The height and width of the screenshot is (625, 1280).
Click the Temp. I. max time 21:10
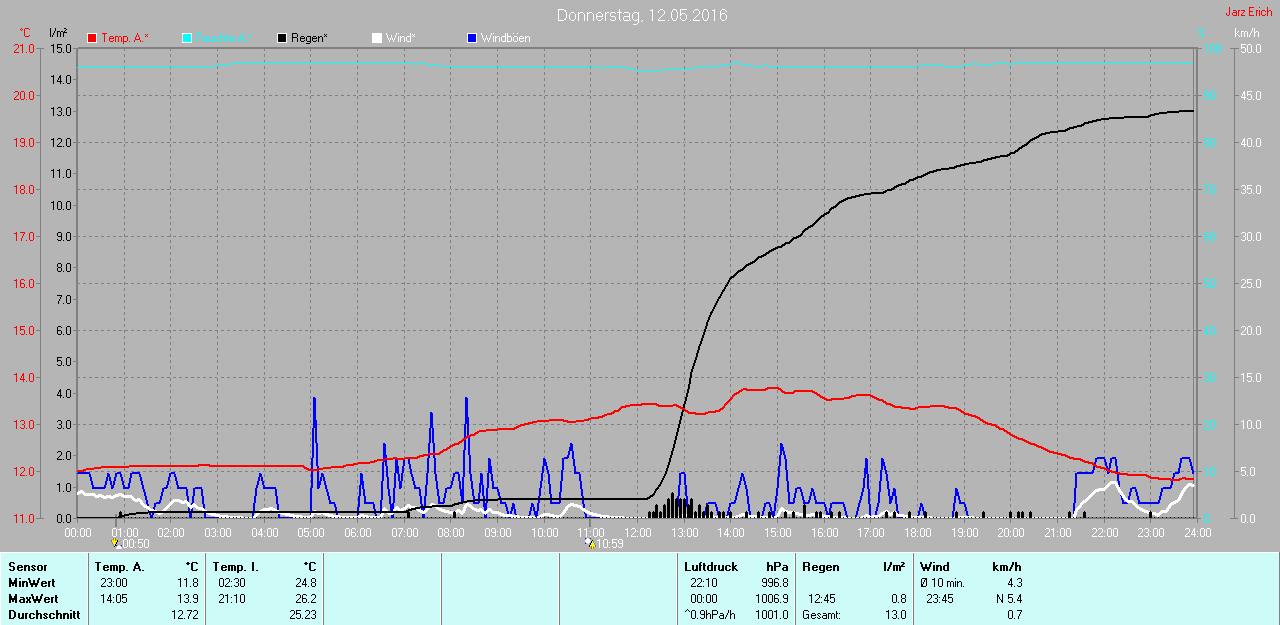point(232,599)
